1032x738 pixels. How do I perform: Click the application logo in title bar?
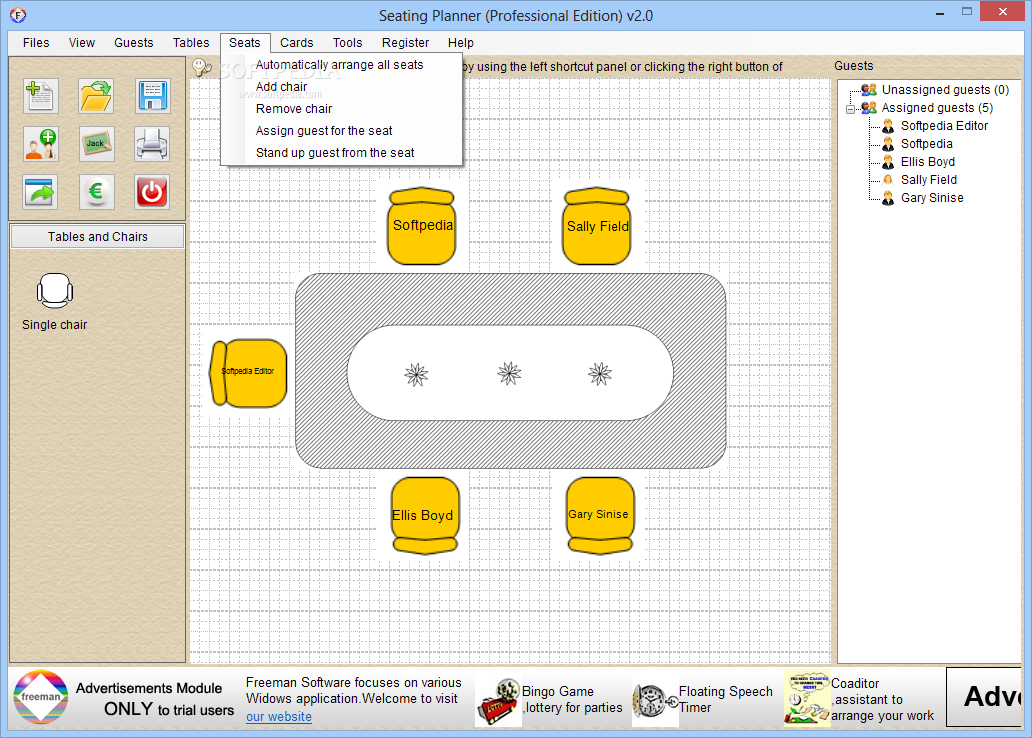point(18,14)
